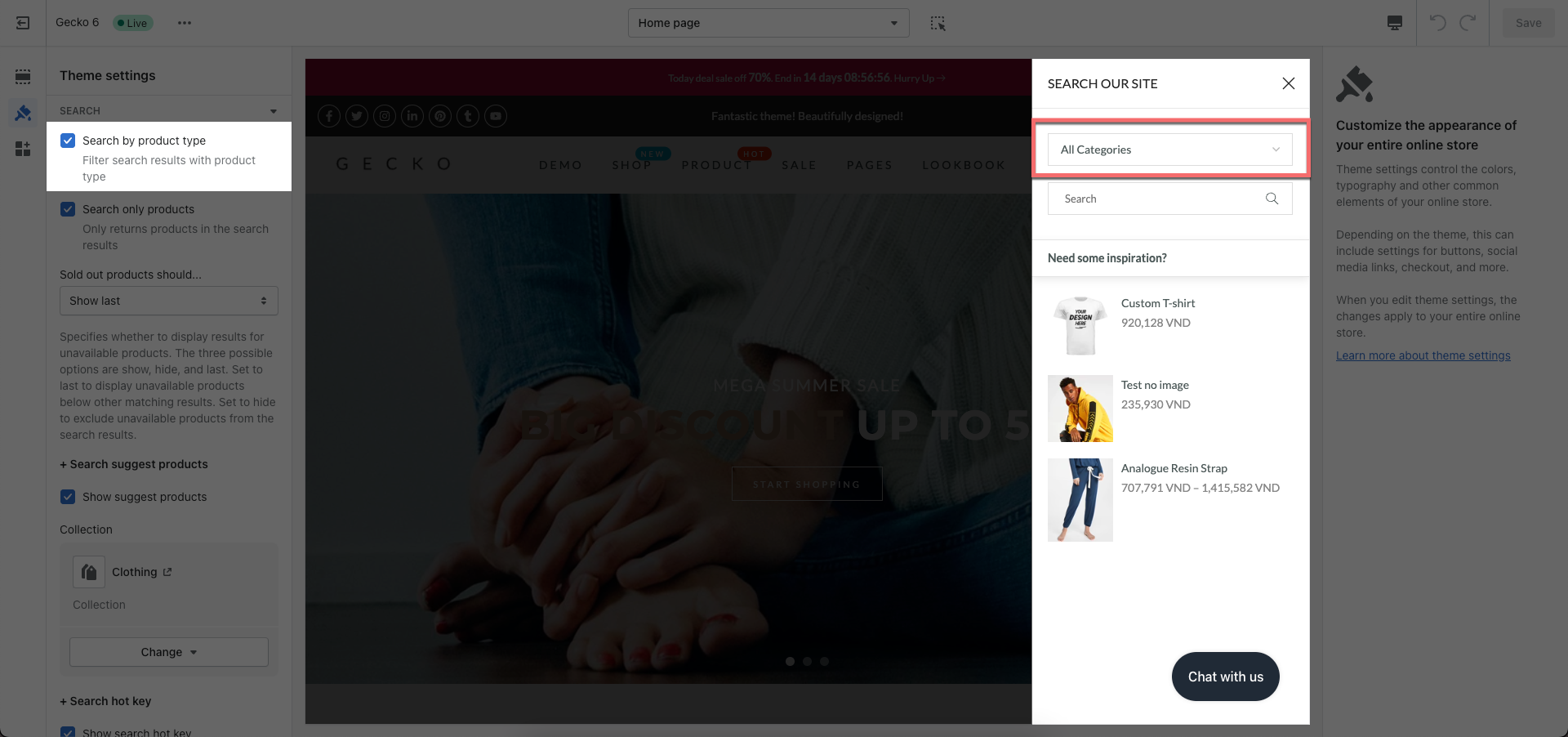This screenshot has height=737, width=1568.
Task: Toggle the inspector selection icon
Action: click(938, 23)
